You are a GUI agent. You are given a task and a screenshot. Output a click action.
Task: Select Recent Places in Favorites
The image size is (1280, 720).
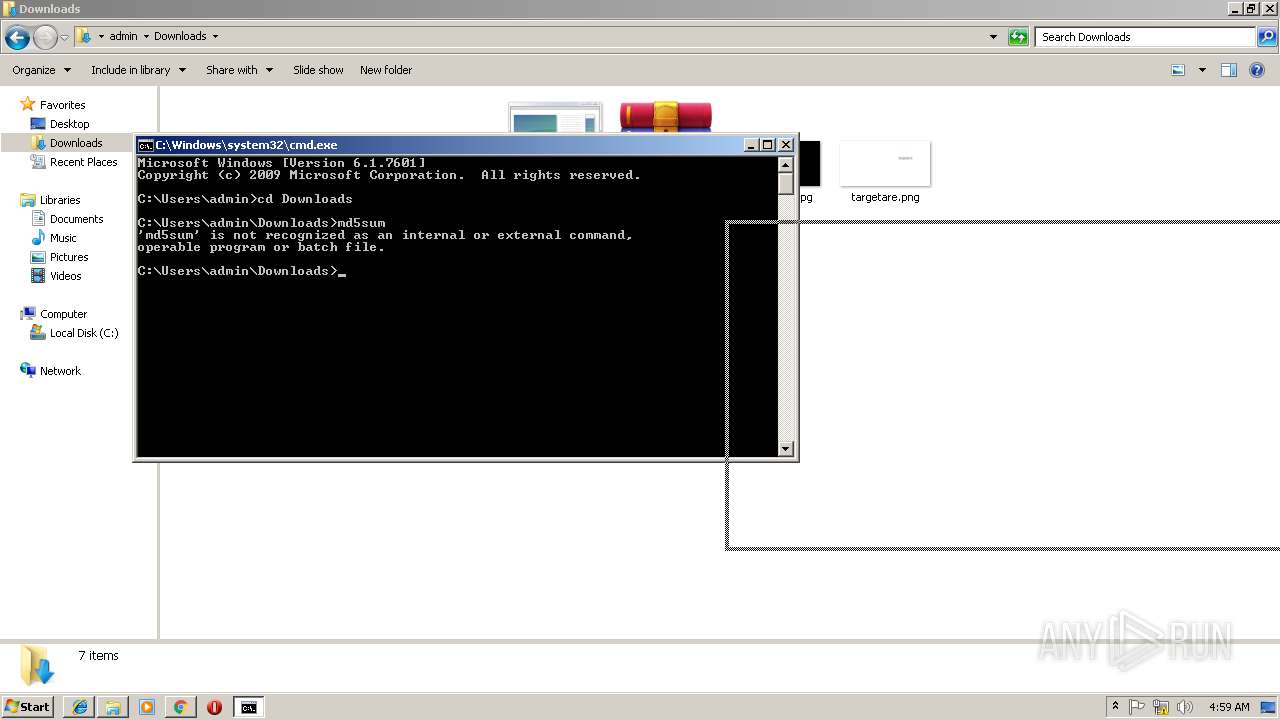pyautogui.click(x=83, y=162)
